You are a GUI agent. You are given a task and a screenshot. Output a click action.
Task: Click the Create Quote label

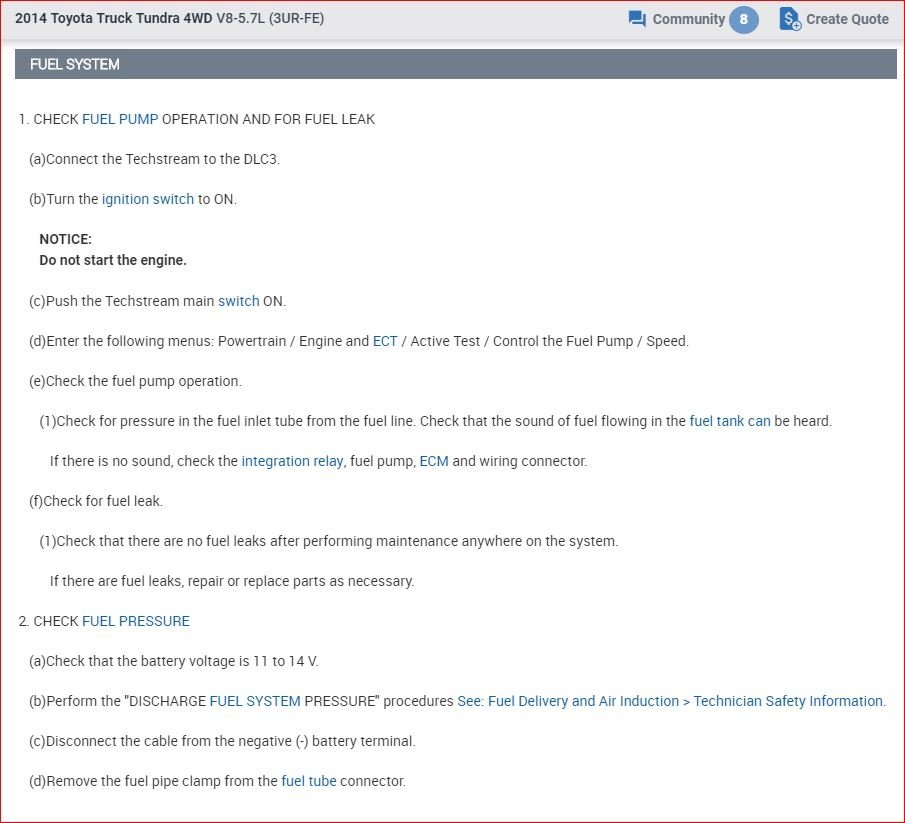(847, 19)
